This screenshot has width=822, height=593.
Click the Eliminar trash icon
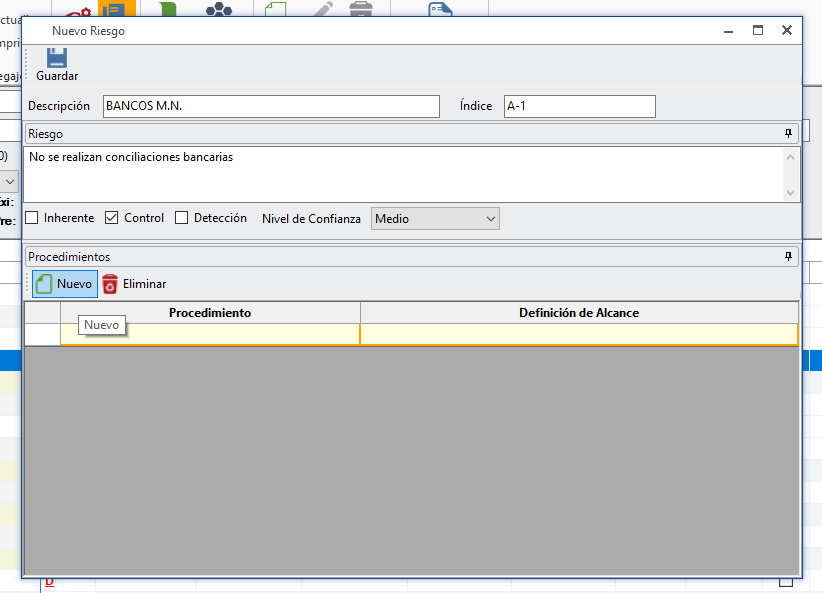(x=110, y=284)
